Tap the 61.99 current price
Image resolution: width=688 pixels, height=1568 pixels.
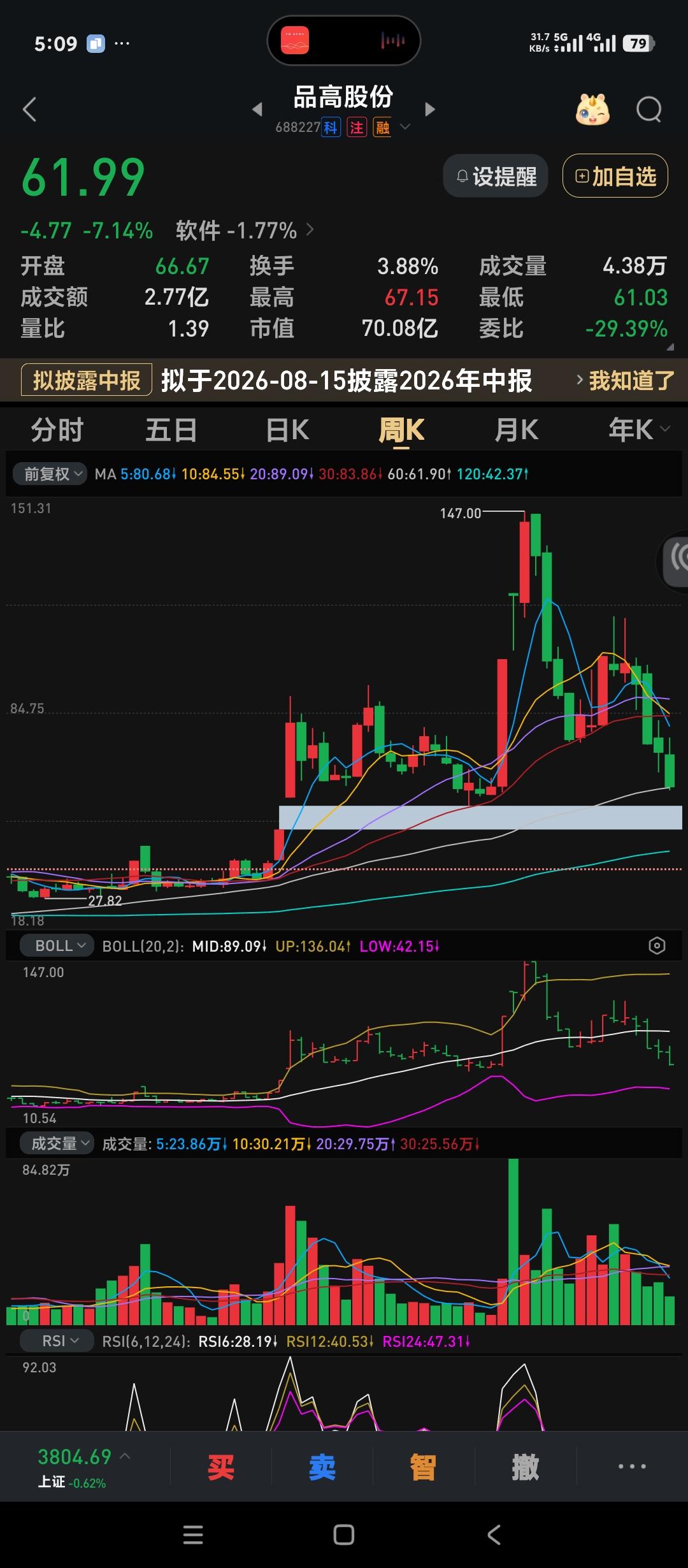(83, 178)
